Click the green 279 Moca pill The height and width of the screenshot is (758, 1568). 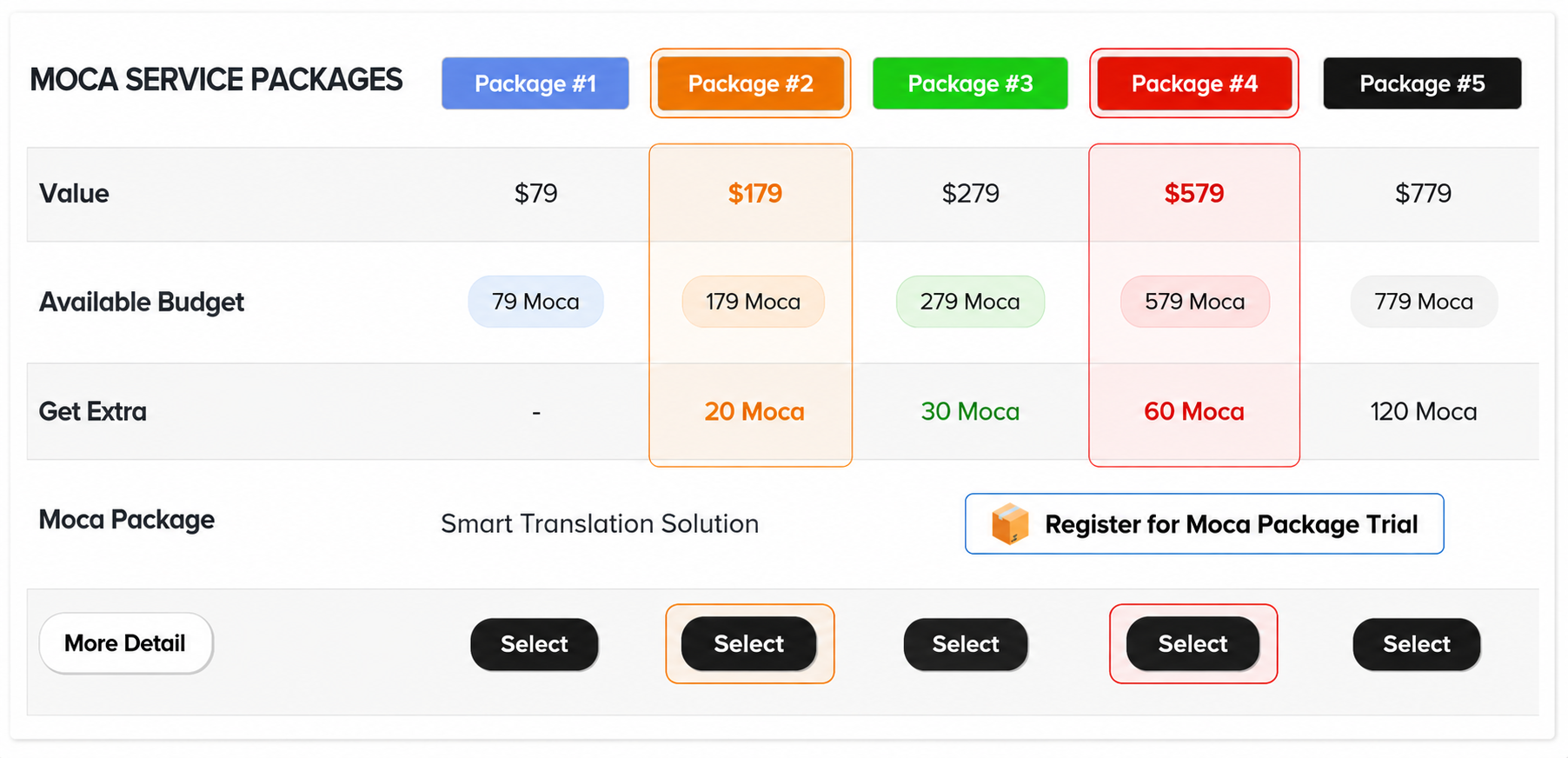[970, 302]
